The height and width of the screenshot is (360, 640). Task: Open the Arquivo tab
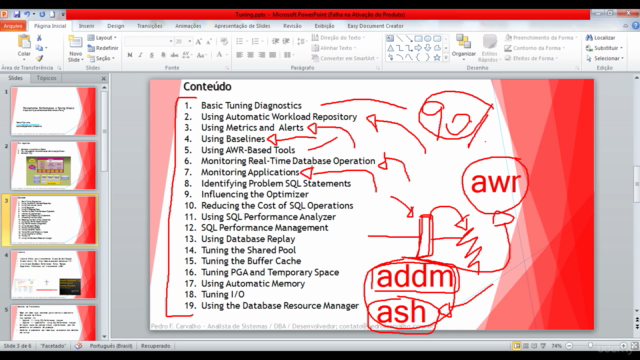13,26
